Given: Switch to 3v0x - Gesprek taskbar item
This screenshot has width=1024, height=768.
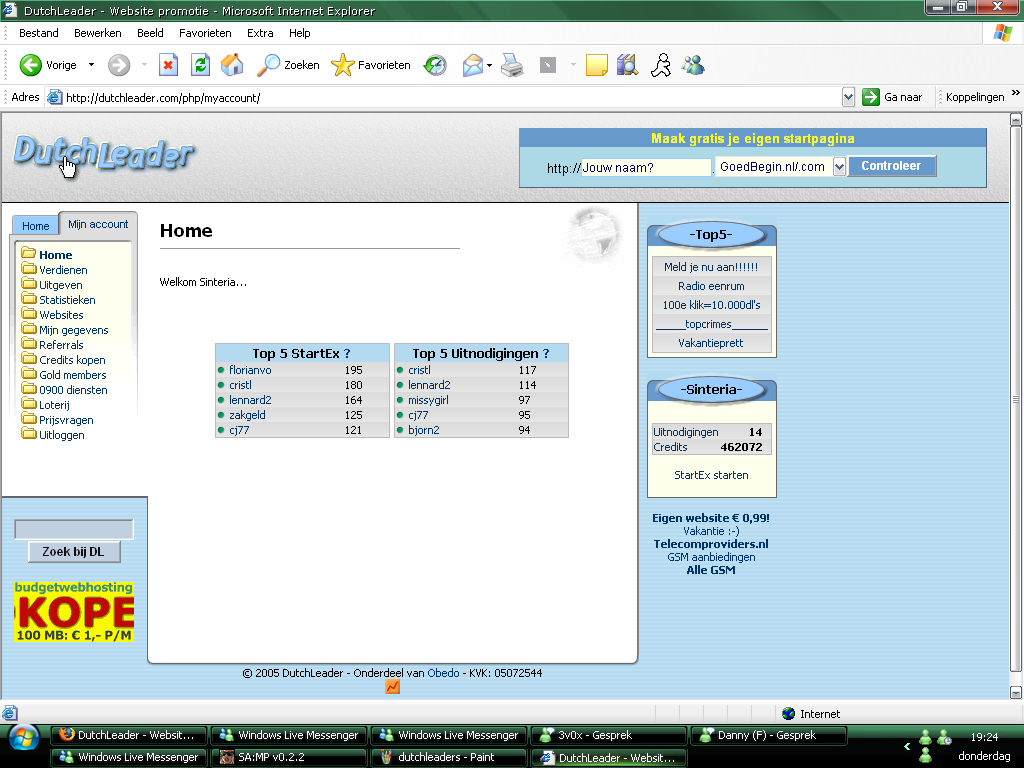Looking at the screenshot, I should click(x=609, y=735).
